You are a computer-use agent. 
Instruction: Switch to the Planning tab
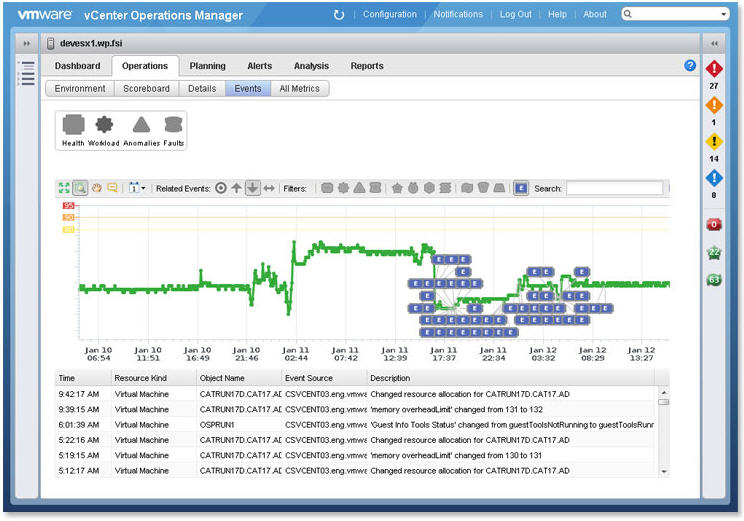pyautogui.click(x=207, y=66)
